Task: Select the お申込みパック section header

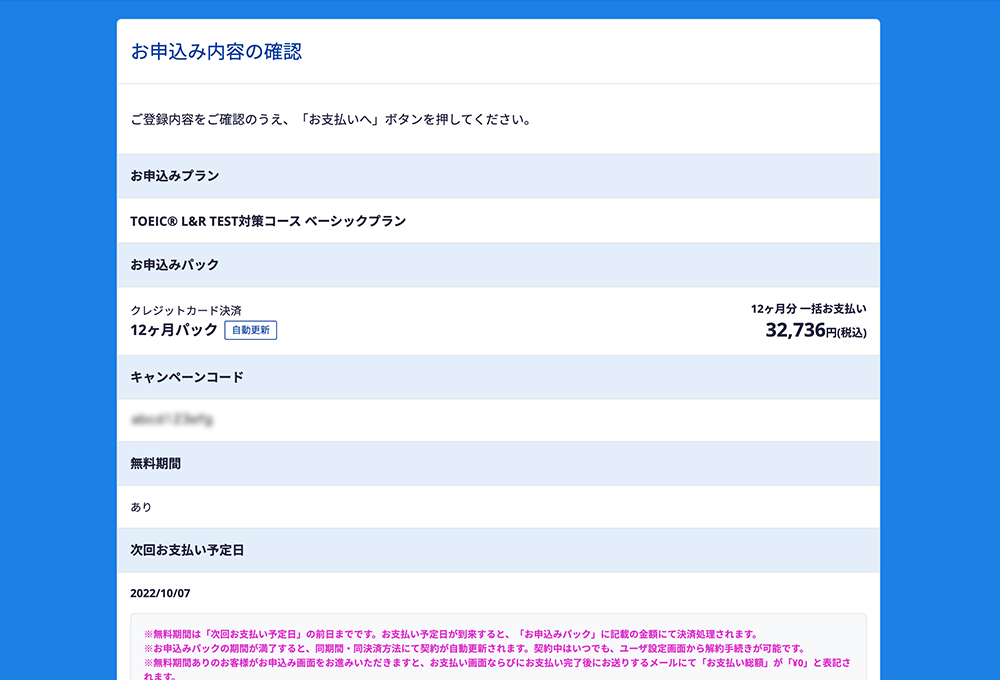Action: click(x=175, y=265)
